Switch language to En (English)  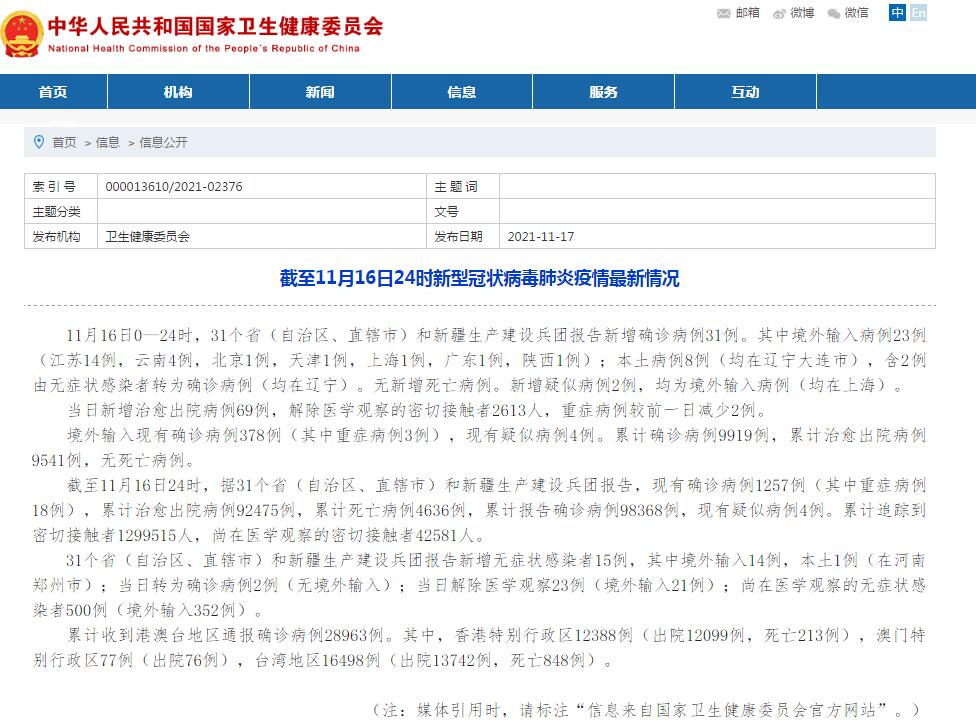(x=918, y=12)
